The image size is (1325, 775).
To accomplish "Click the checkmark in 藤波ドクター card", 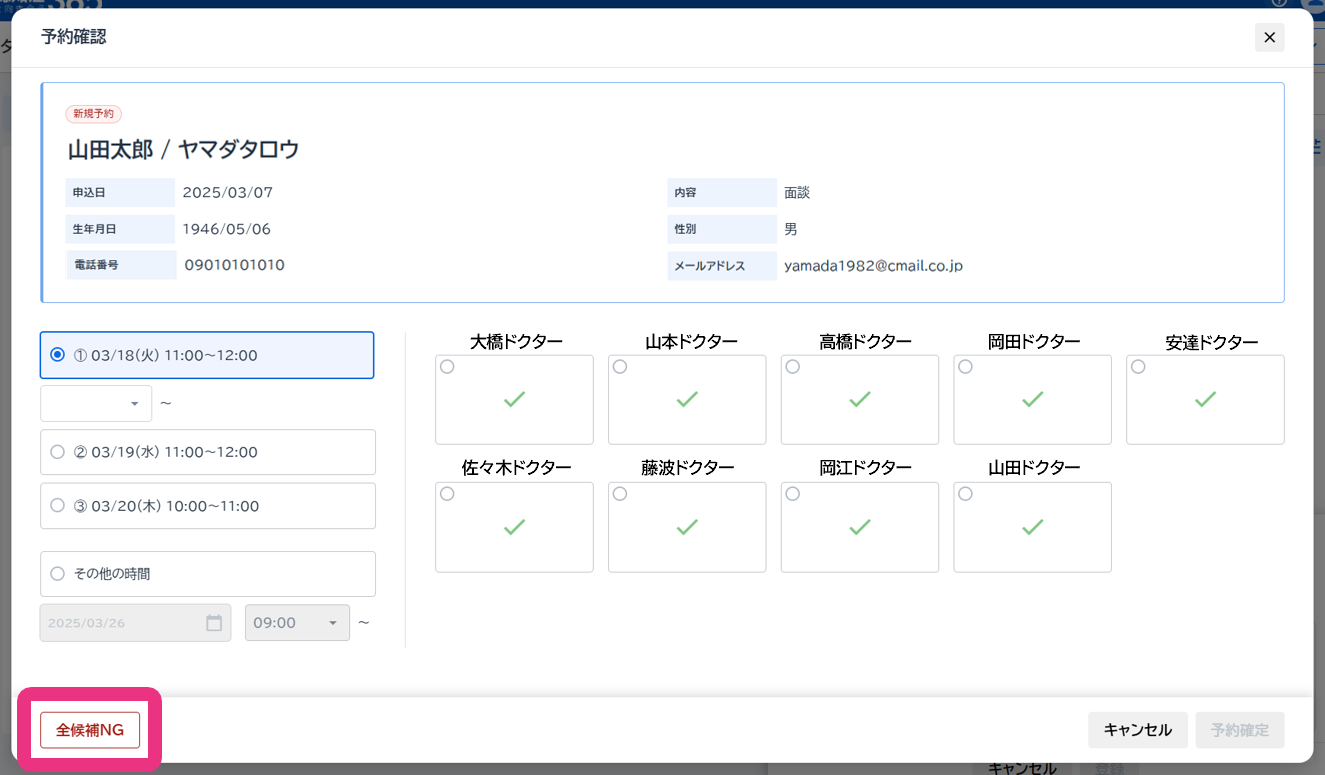I will [x=687, y=527].
